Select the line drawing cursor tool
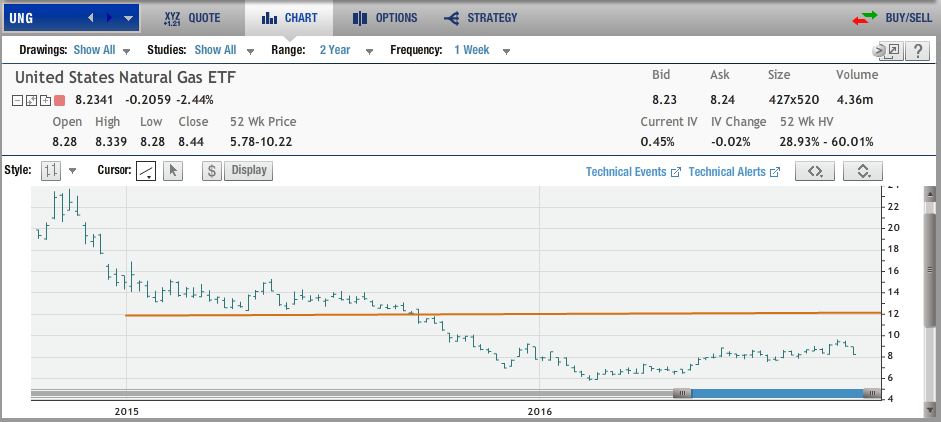The height and width of the screenshot is (422, 941). (146, 171)
